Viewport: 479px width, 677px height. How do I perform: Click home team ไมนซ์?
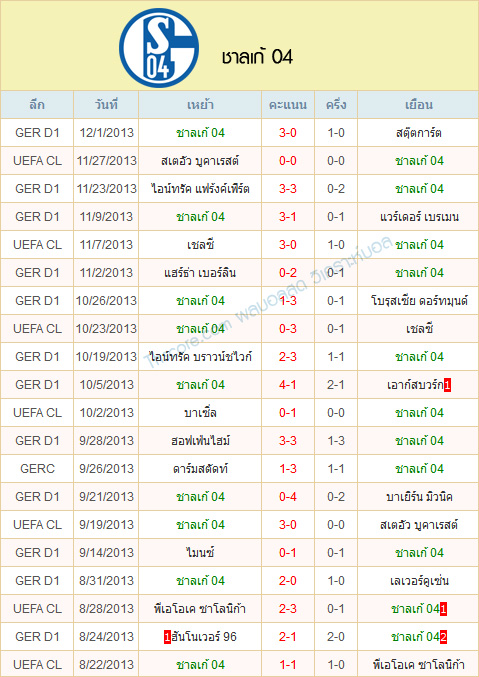pyautogui.click(x=200, y=553)
